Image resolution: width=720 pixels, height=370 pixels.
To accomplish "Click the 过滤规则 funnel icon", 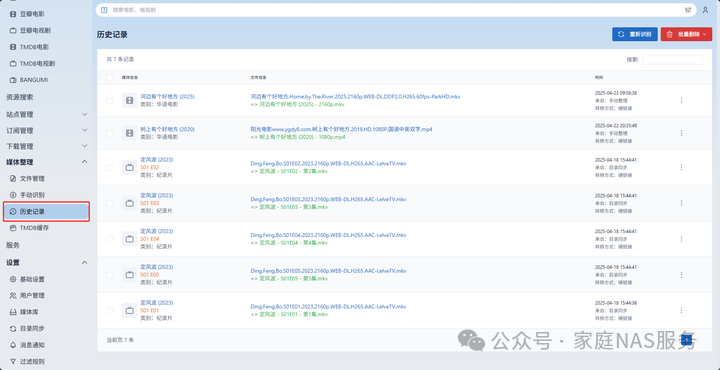I will 13,362.
